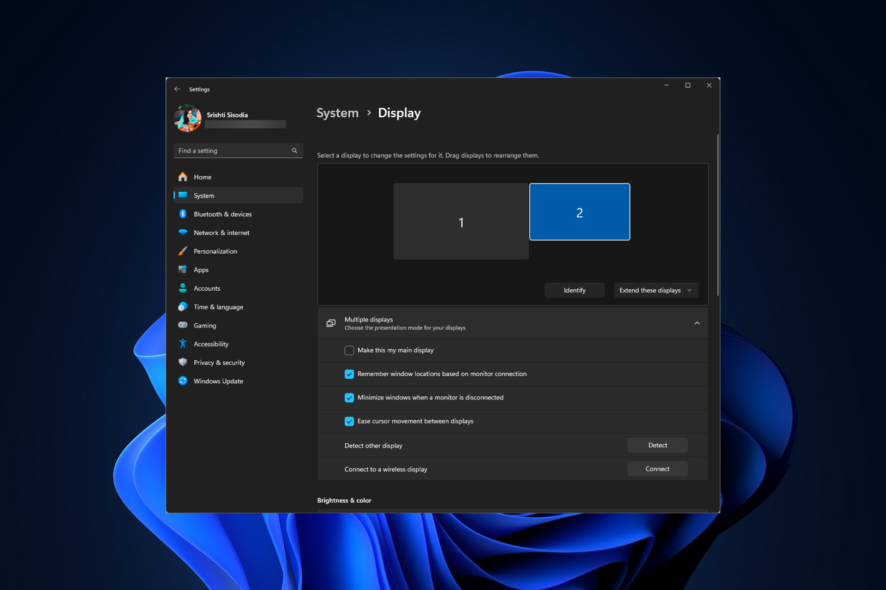Open the Windows Update sync icon
The width and height of the screenshot is (886, 590).
[x=183, y=381]
